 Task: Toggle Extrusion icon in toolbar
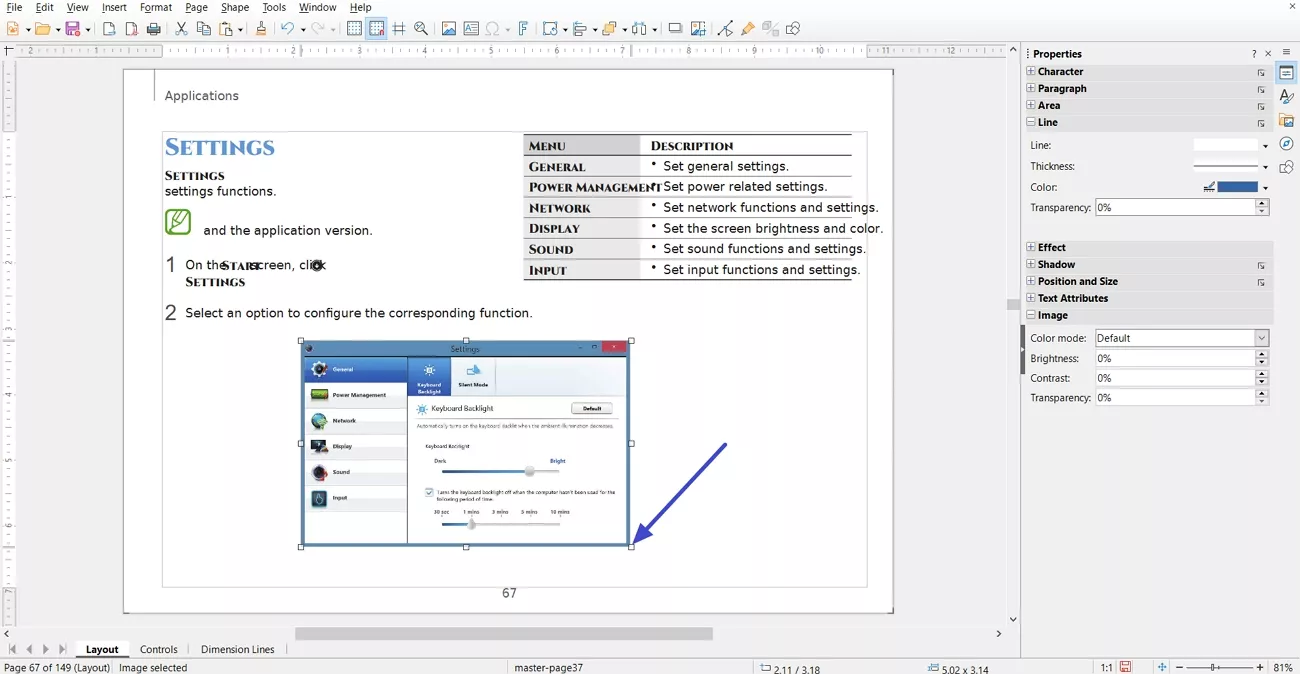point(771,29)
